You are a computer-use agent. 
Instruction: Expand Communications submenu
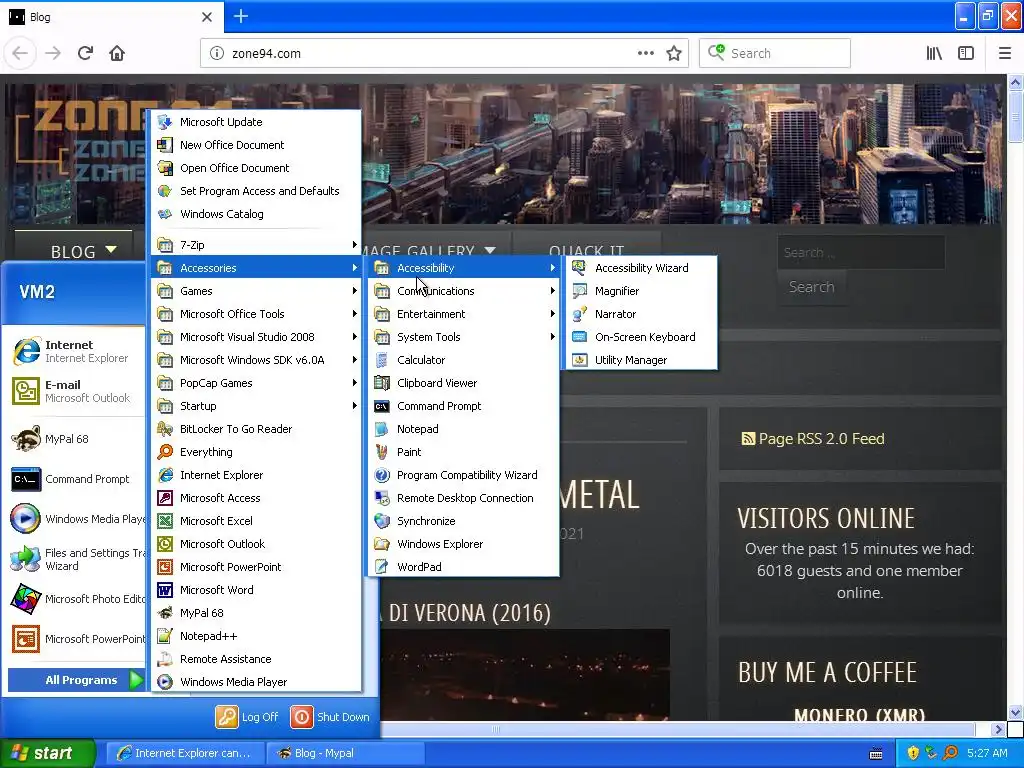tap(464, 291)
